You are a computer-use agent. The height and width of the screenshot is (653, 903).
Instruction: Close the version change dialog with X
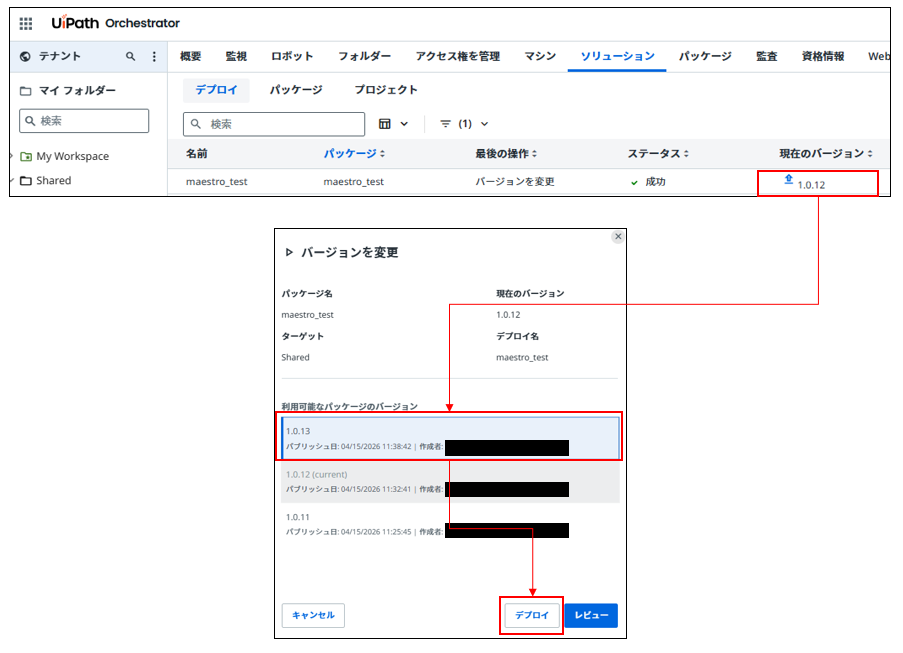click(618, 237)
